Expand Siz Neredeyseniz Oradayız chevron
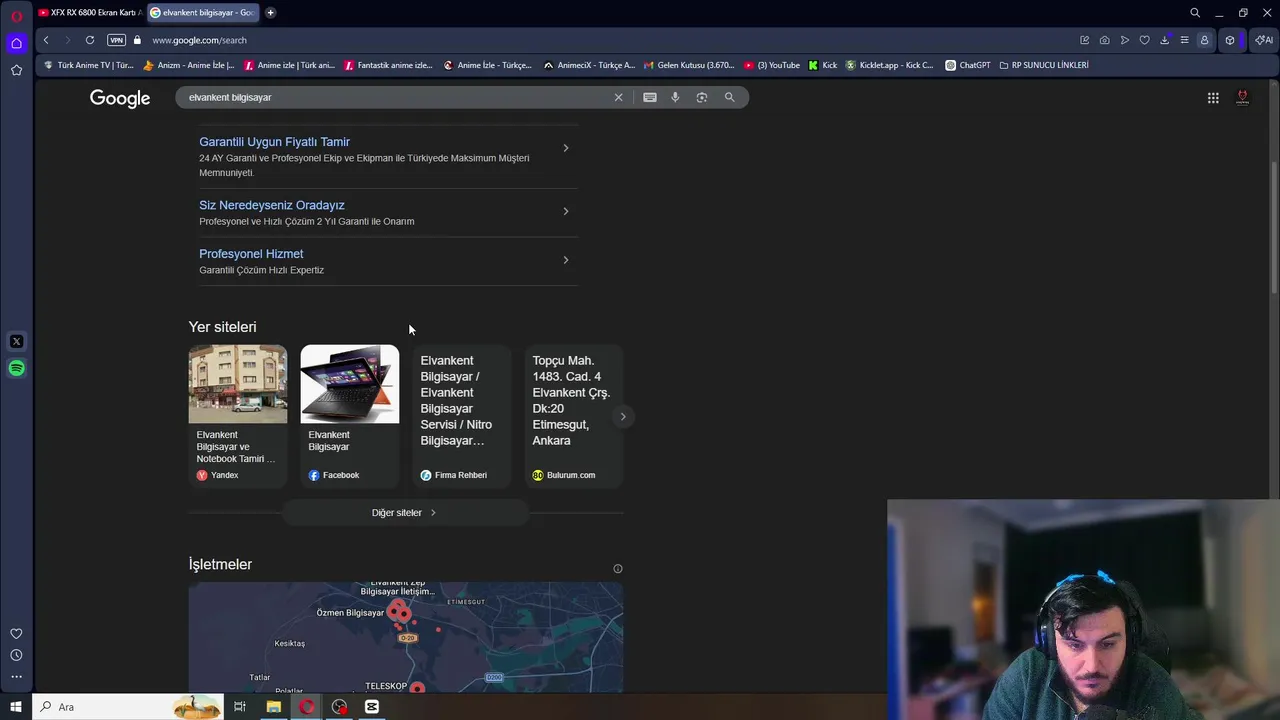Image resolution: width=1280 pixels, height=720 pixels. (566, 211)
